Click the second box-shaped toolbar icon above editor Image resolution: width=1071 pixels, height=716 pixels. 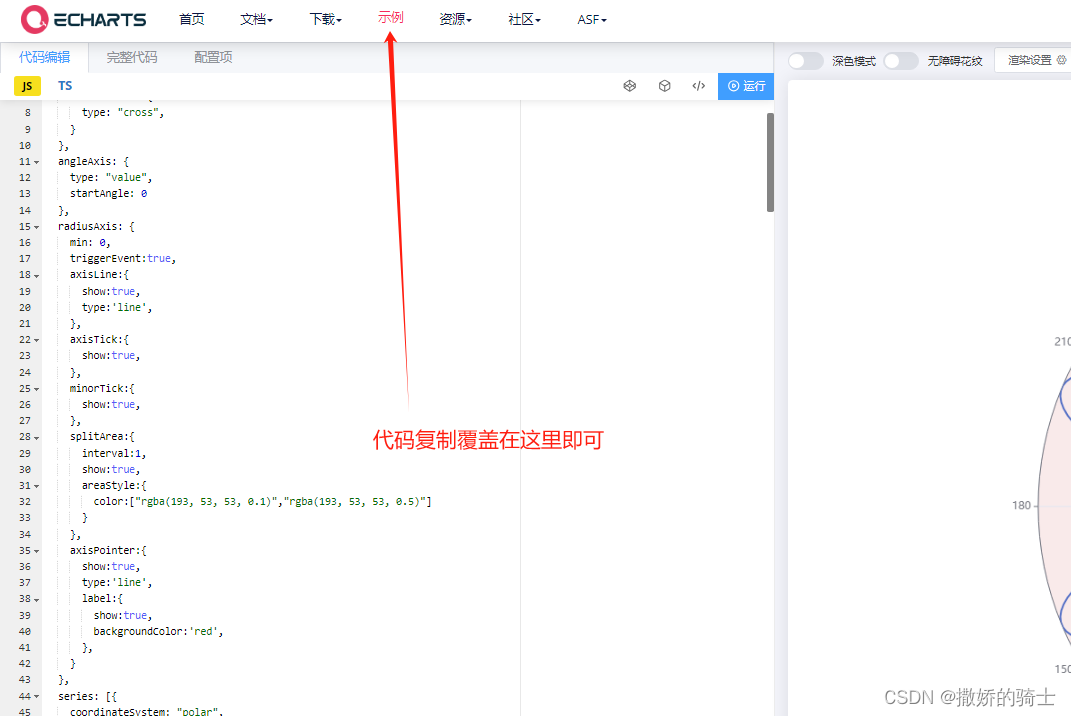pyautogui.click(x=665, y=86)
